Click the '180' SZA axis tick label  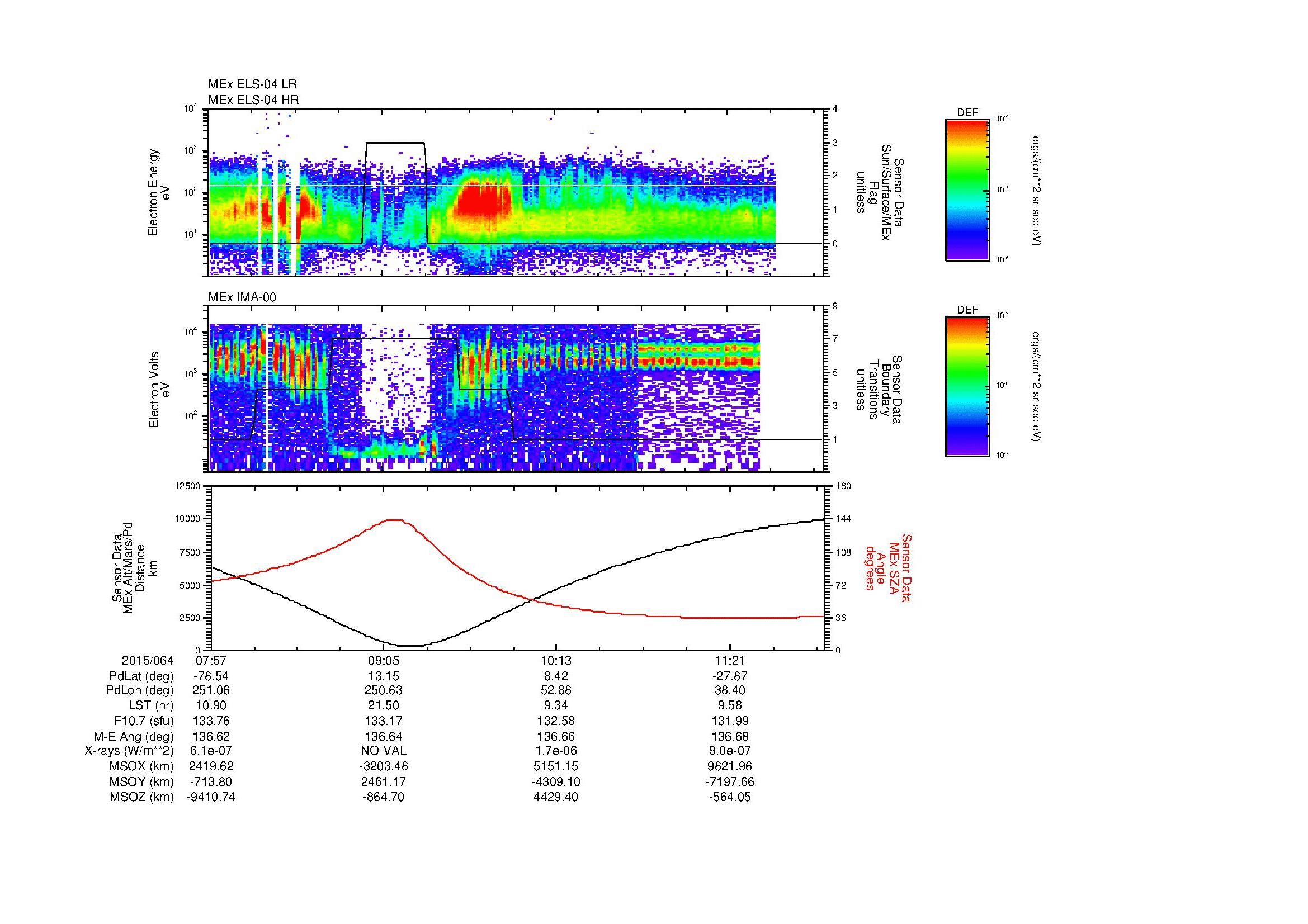[843, 486]
